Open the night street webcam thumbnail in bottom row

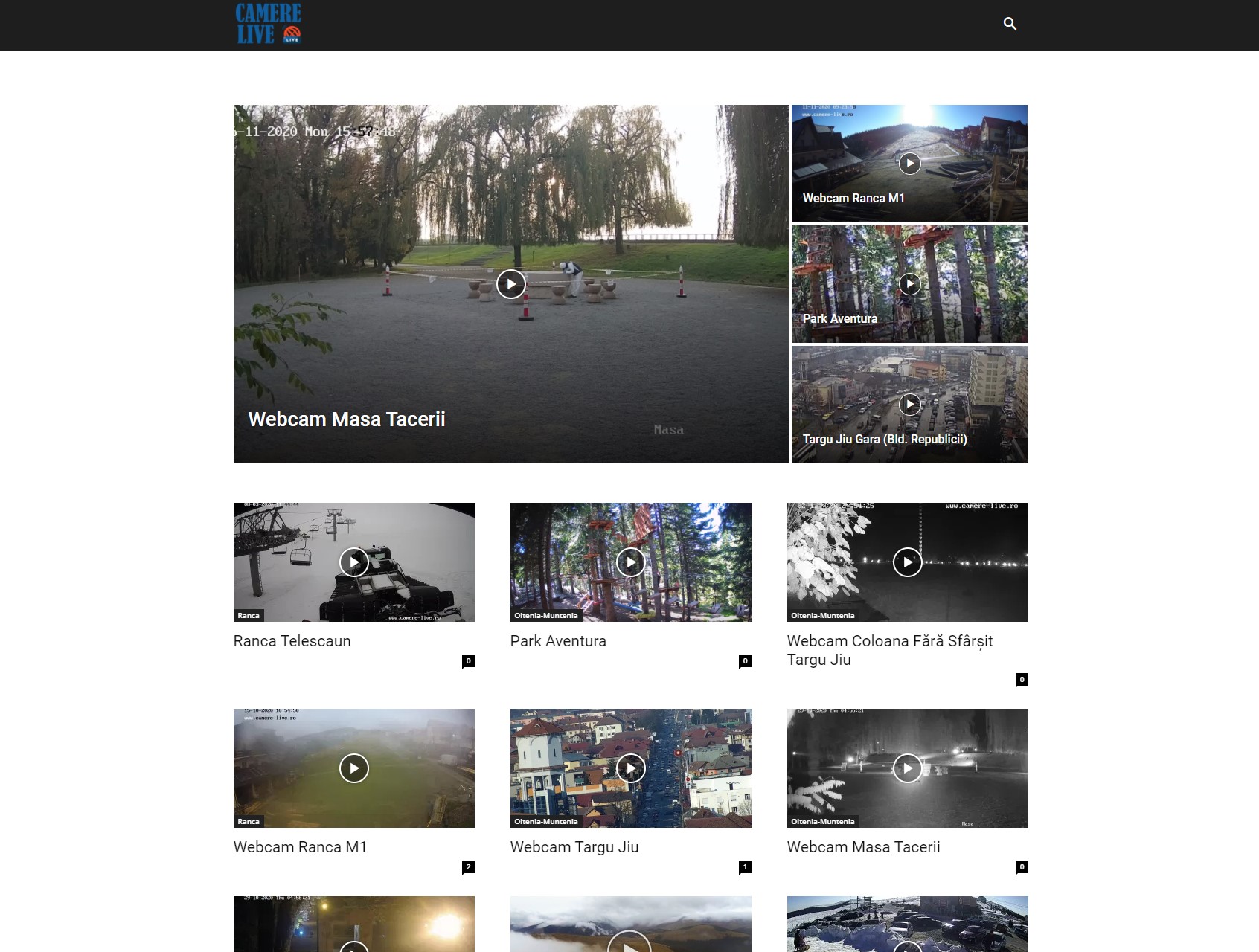(x=354, y=924)
